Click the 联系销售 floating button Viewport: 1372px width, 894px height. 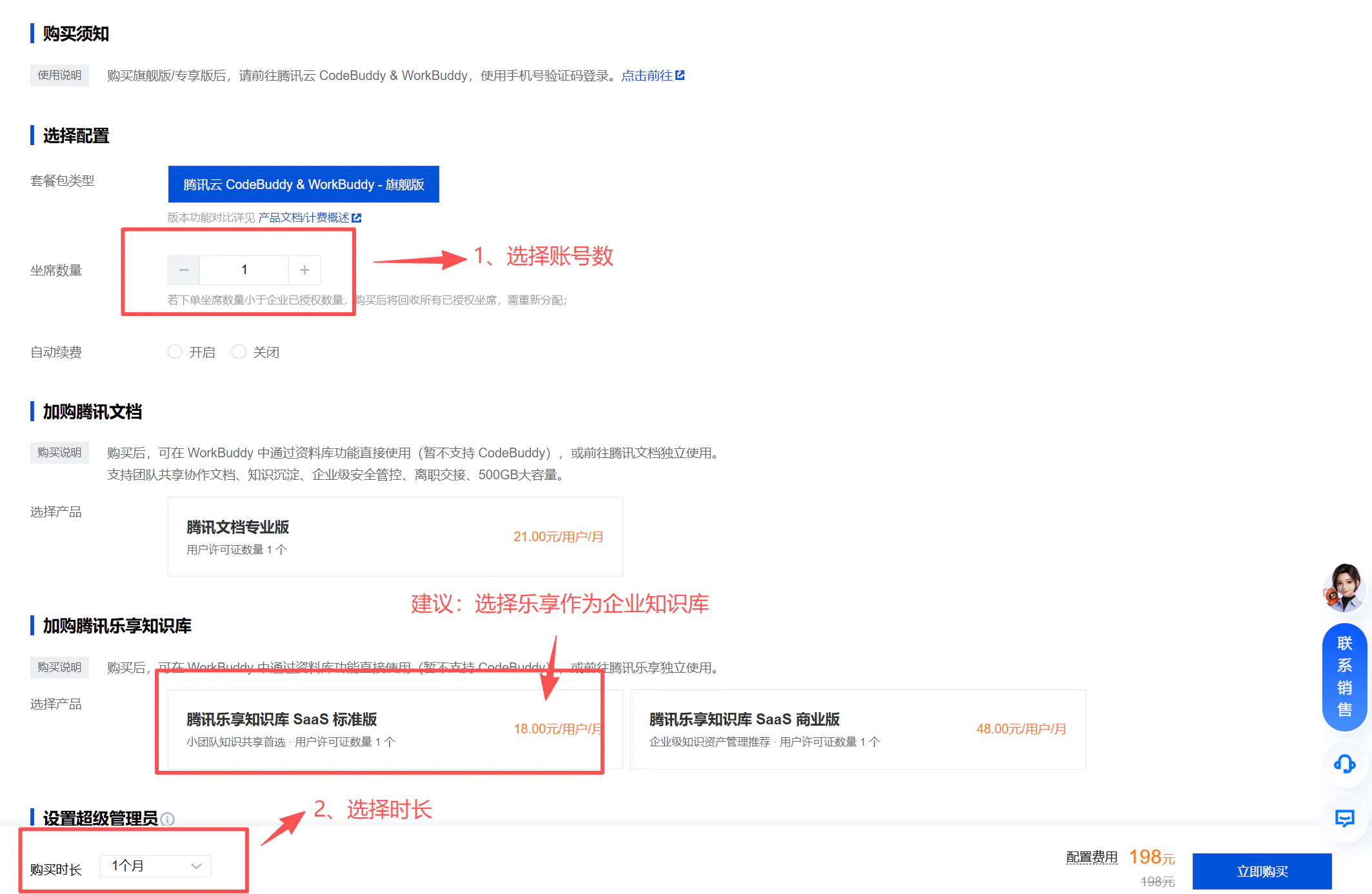click(x=1344, y=677)
